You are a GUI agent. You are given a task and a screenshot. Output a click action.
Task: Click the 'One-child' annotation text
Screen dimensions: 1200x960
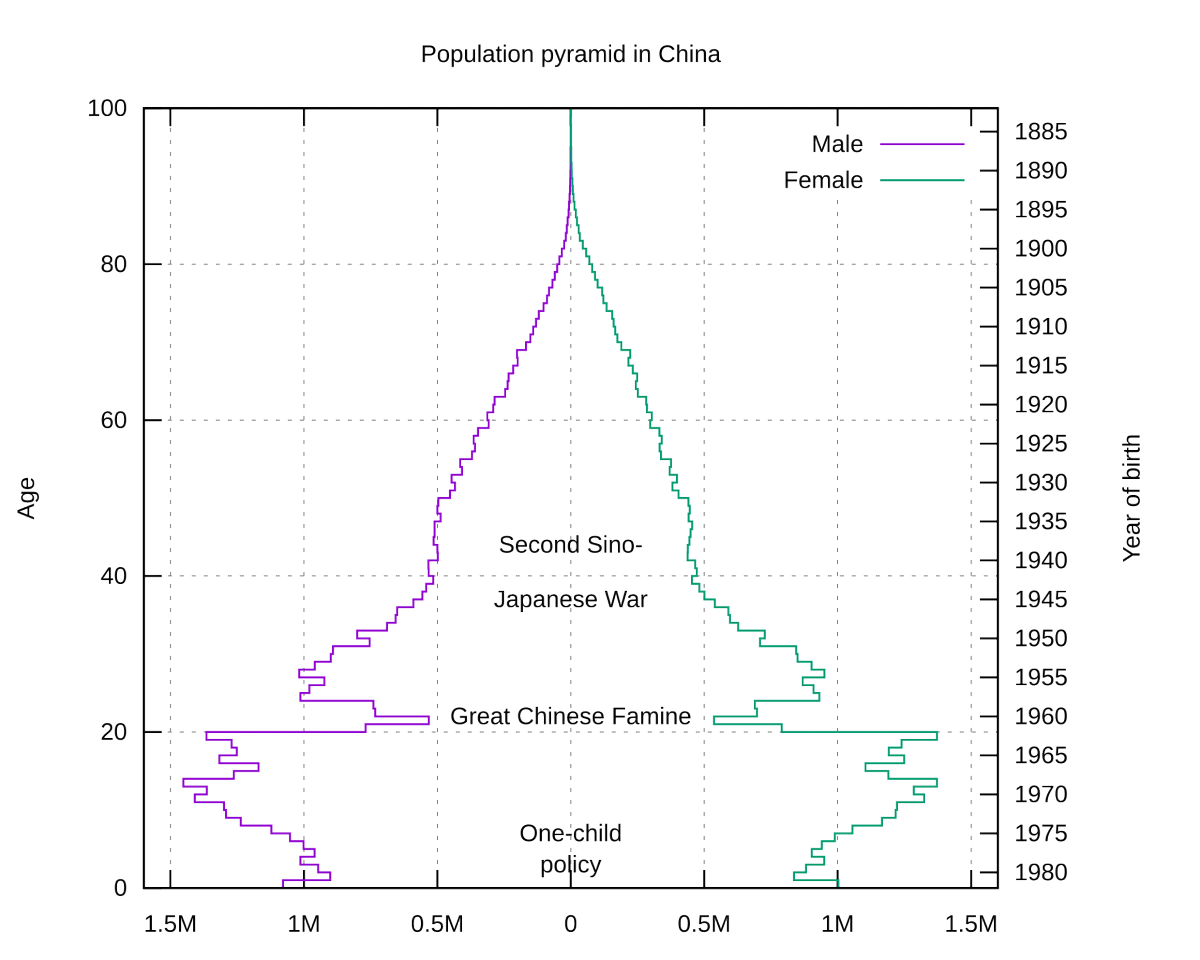click(570, 833)
